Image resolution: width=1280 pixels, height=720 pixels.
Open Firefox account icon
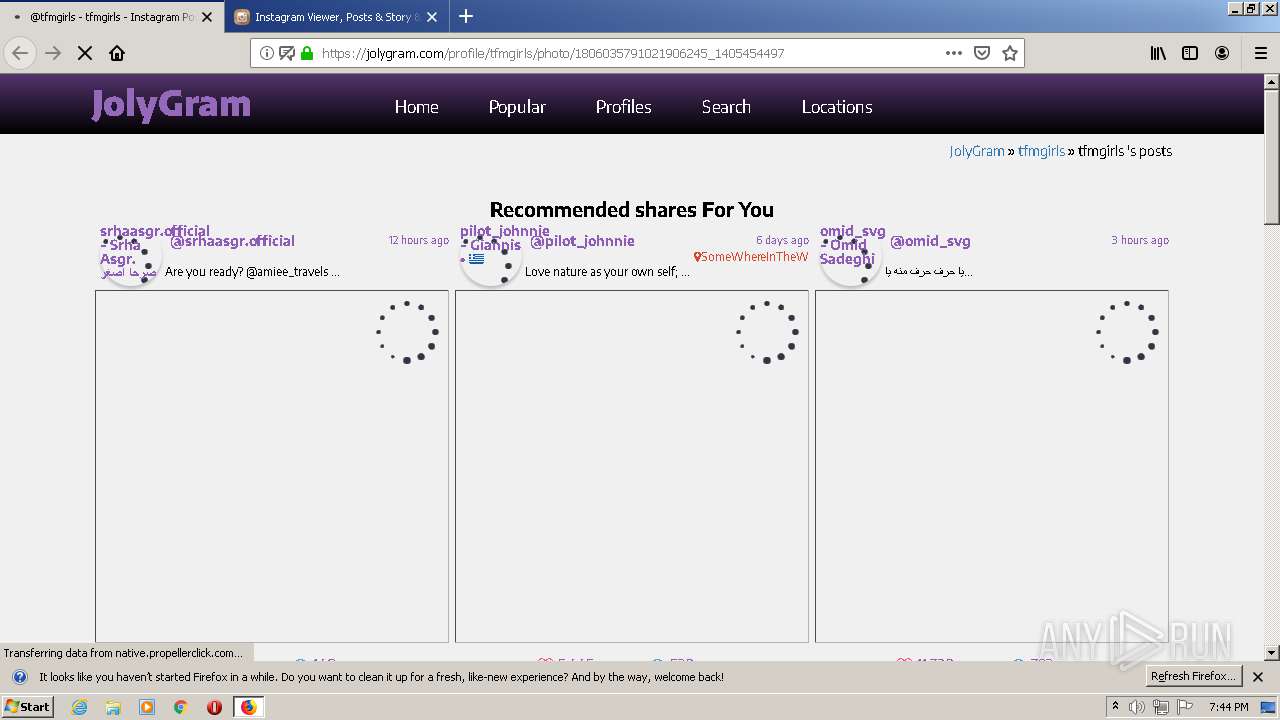[1222, 53]
